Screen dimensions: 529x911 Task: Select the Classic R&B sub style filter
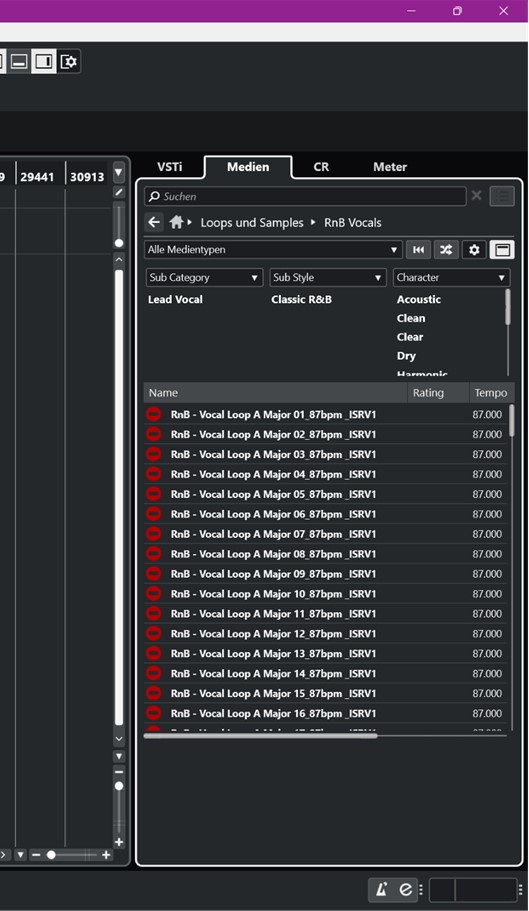point(301,300)
